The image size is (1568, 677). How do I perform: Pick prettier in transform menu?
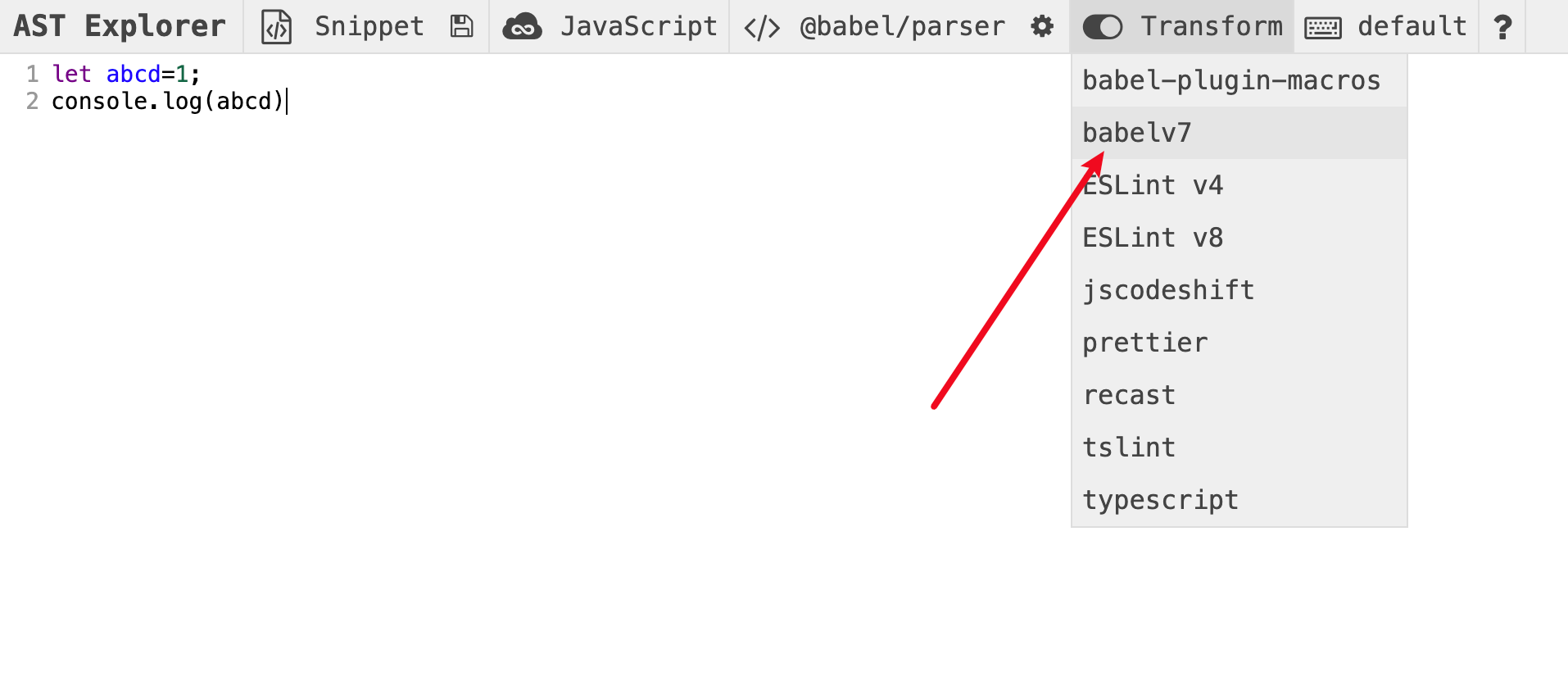(x=1145, y=343)
